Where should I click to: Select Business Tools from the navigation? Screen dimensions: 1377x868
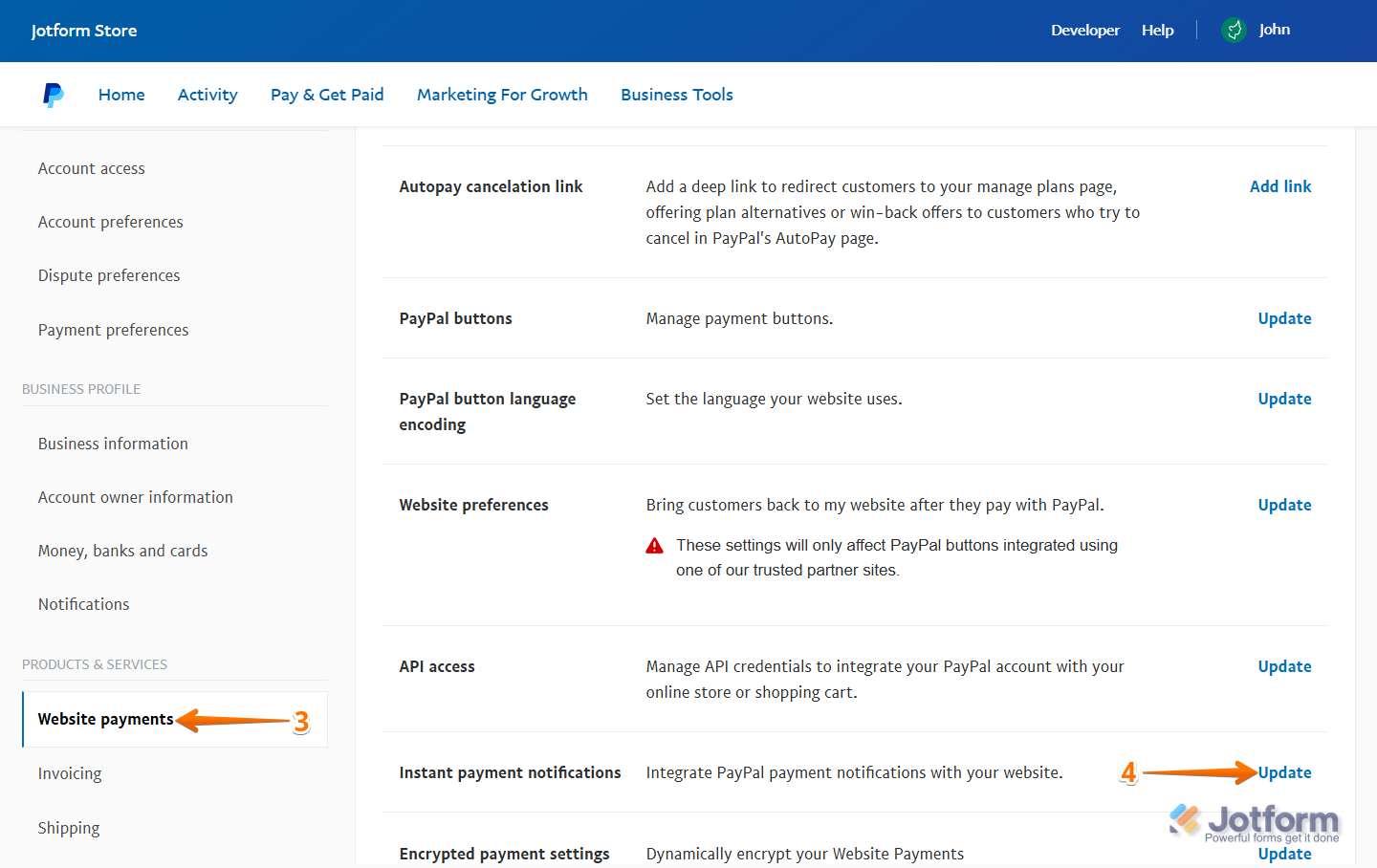[x=676, y=94]
